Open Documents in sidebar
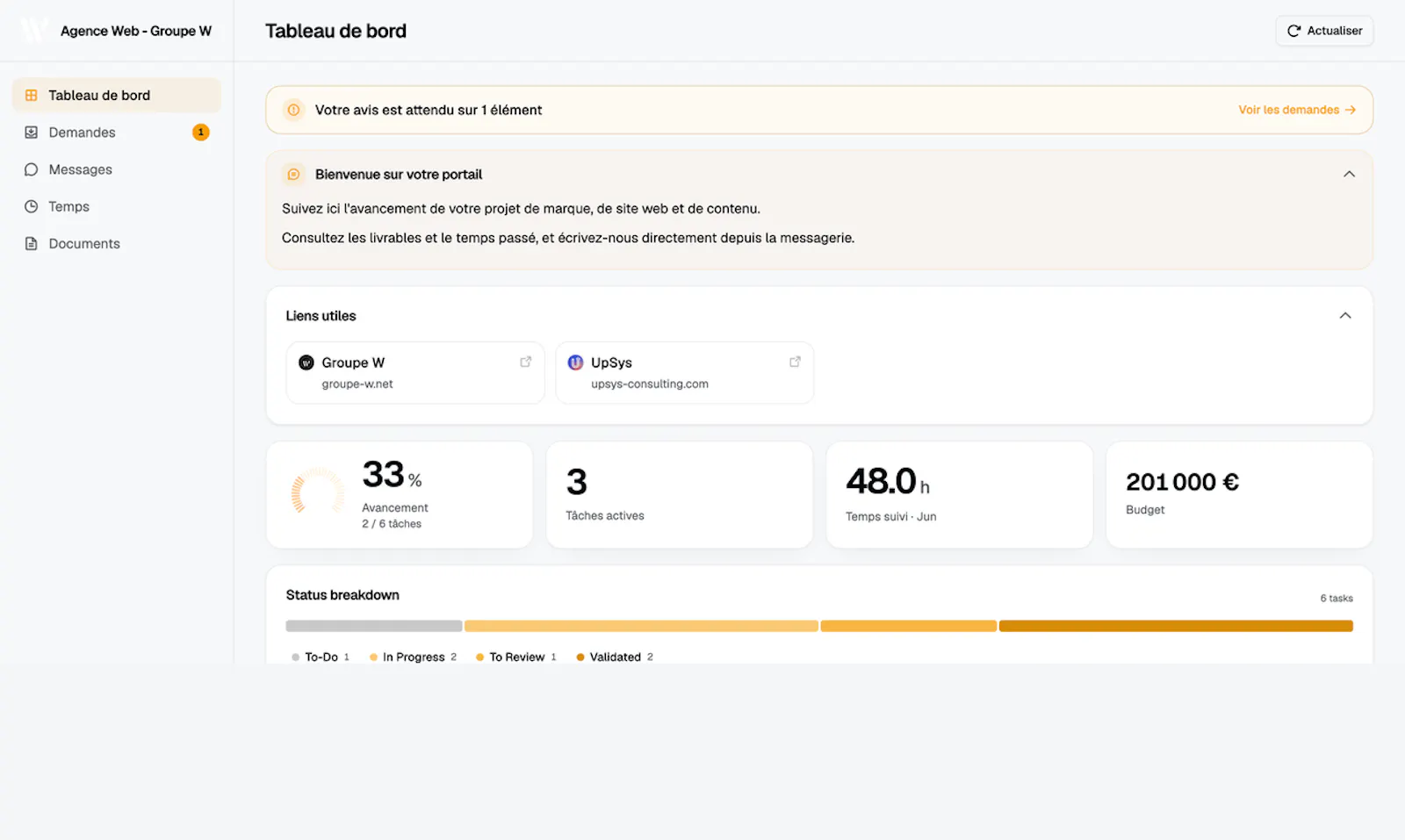The width and height of the screenshot is (1405, 840). tap(117, 244)
